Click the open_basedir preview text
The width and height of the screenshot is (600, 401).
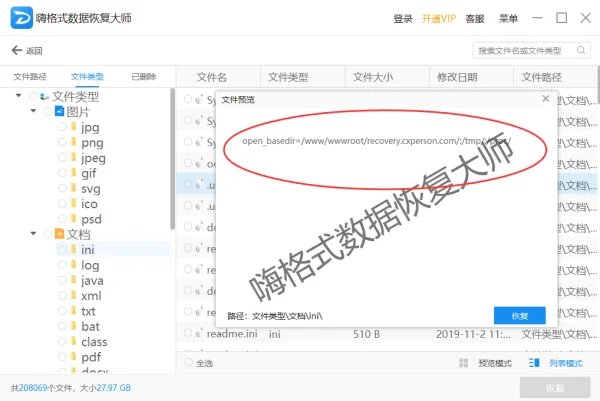[x=376, y=140]
